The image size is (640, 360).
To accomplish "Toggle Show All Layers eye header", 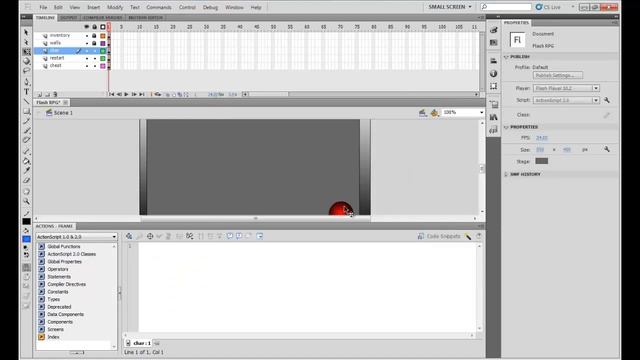I will pyautogui.click(x=87, y=27).
